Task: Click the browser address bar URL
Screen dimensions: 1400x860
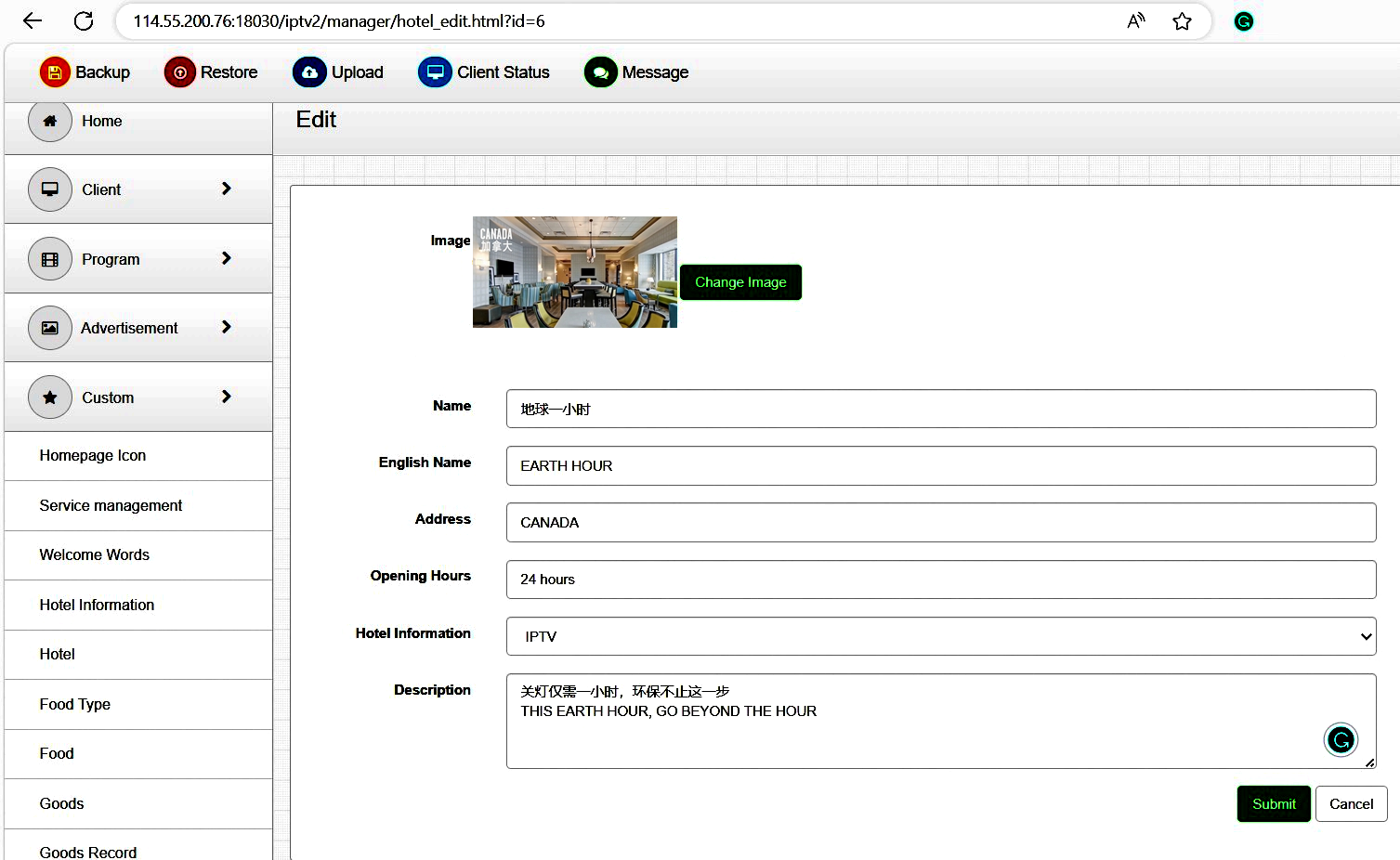Action: coord(339,20)
